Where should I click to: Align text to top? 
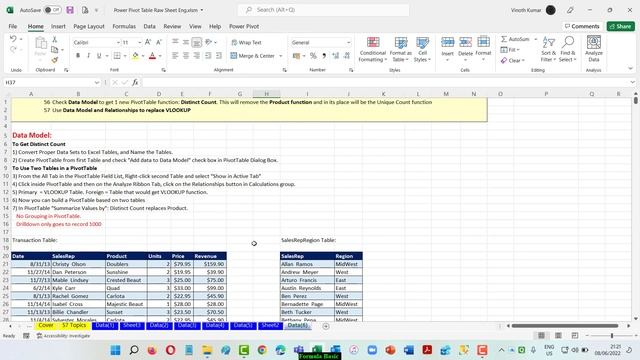click(x=175, y=42)
